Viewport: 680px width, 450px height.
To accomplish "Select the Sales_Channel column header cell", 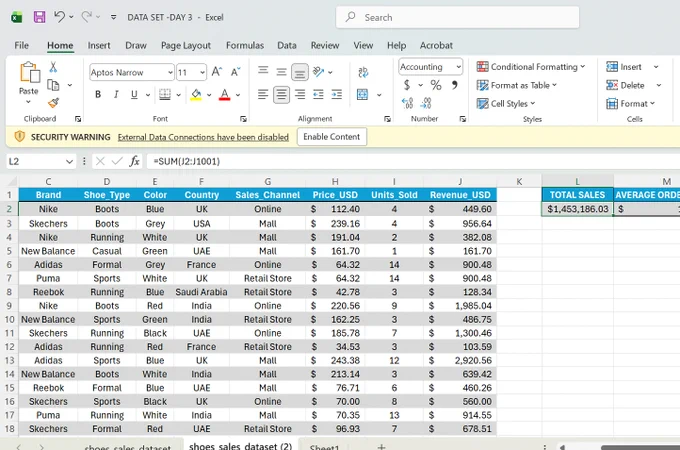I will click(268, 195).
